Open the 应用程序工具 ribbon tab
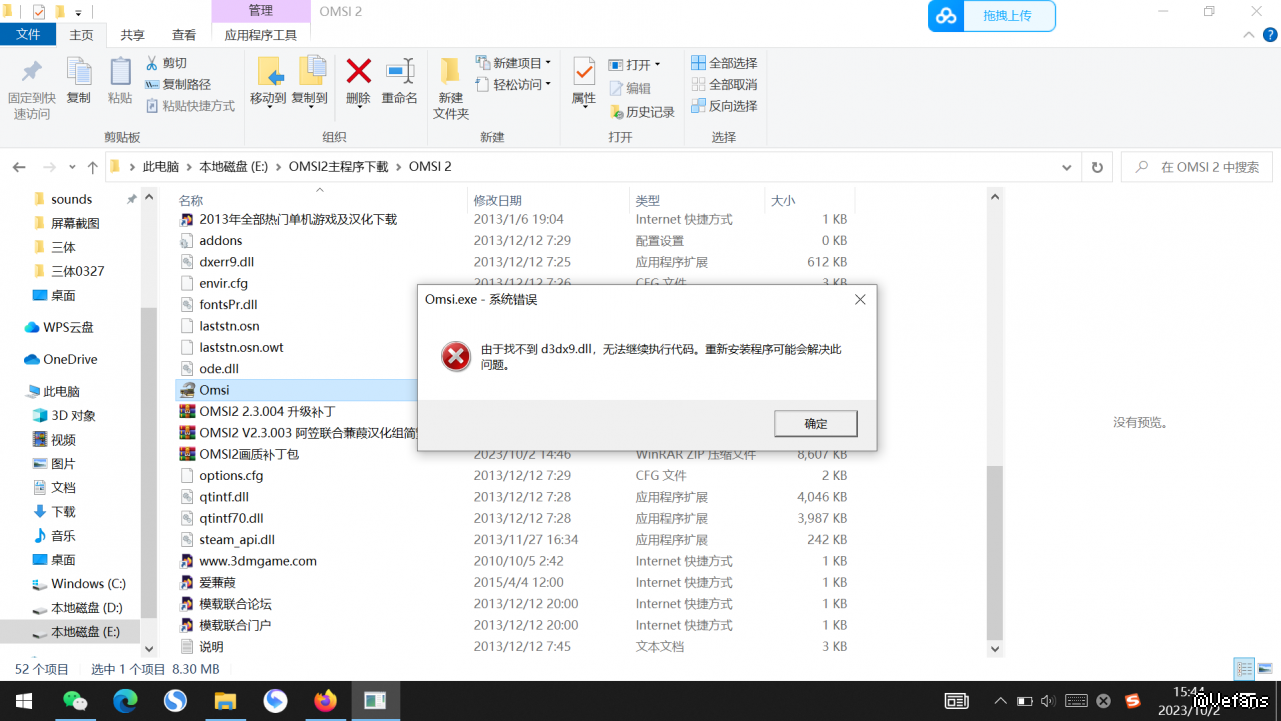 260,35
